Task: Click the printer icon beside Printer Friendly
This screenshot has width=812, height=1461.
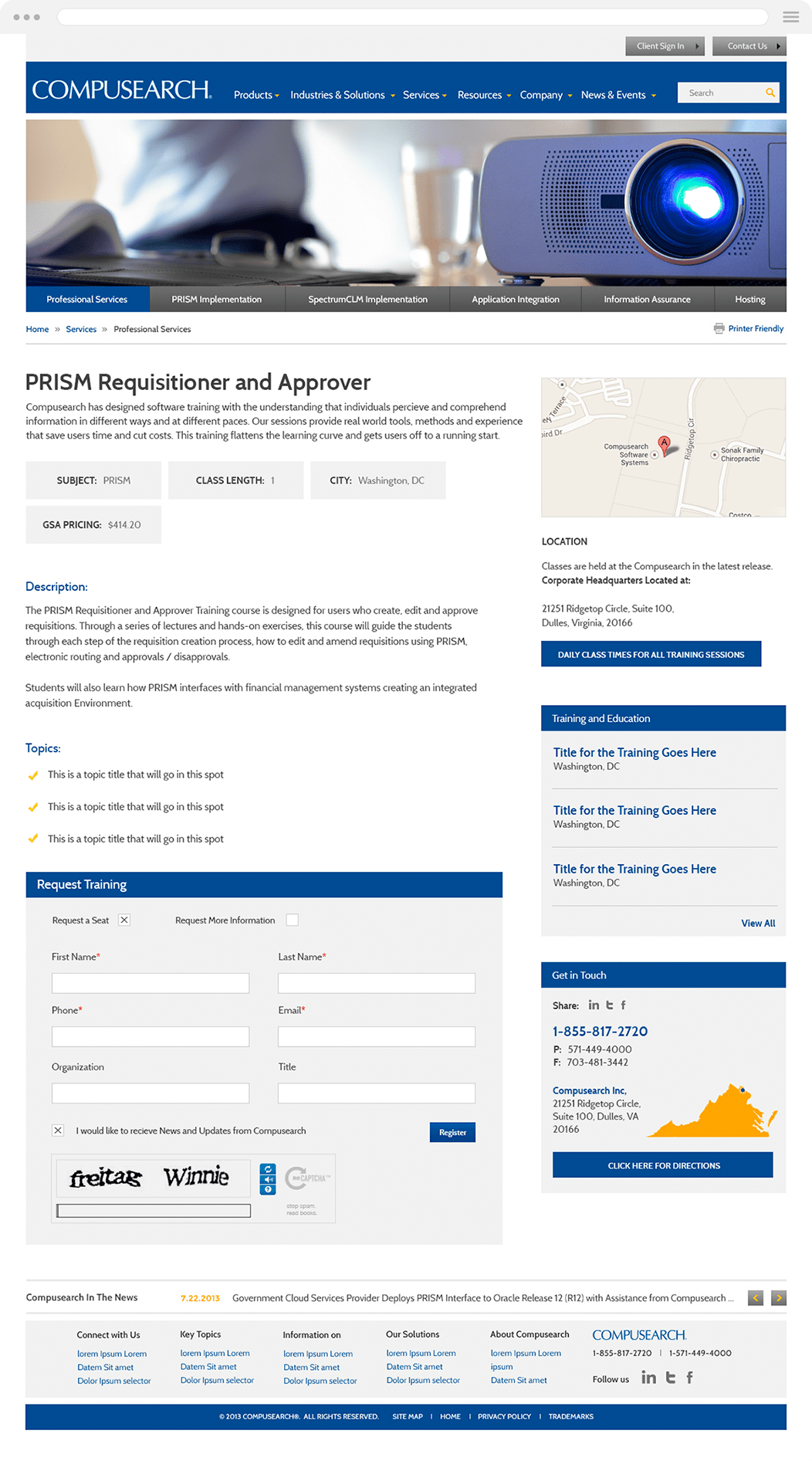Action: pyautogui.click(x=719, y=328)
